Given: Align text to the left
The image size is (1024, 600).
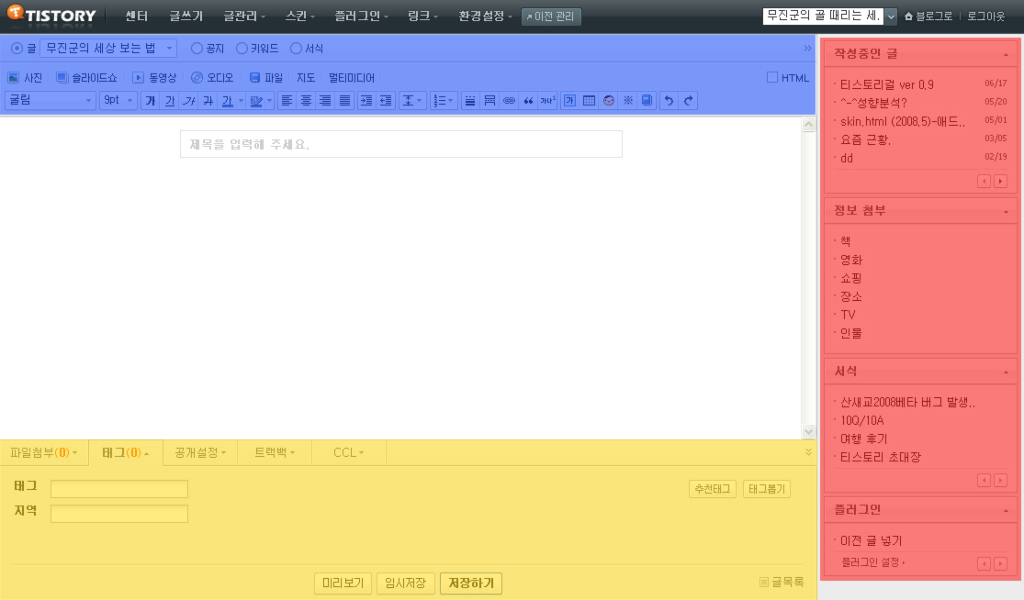Looking at the screenshot, I should [x=286, y=101].
